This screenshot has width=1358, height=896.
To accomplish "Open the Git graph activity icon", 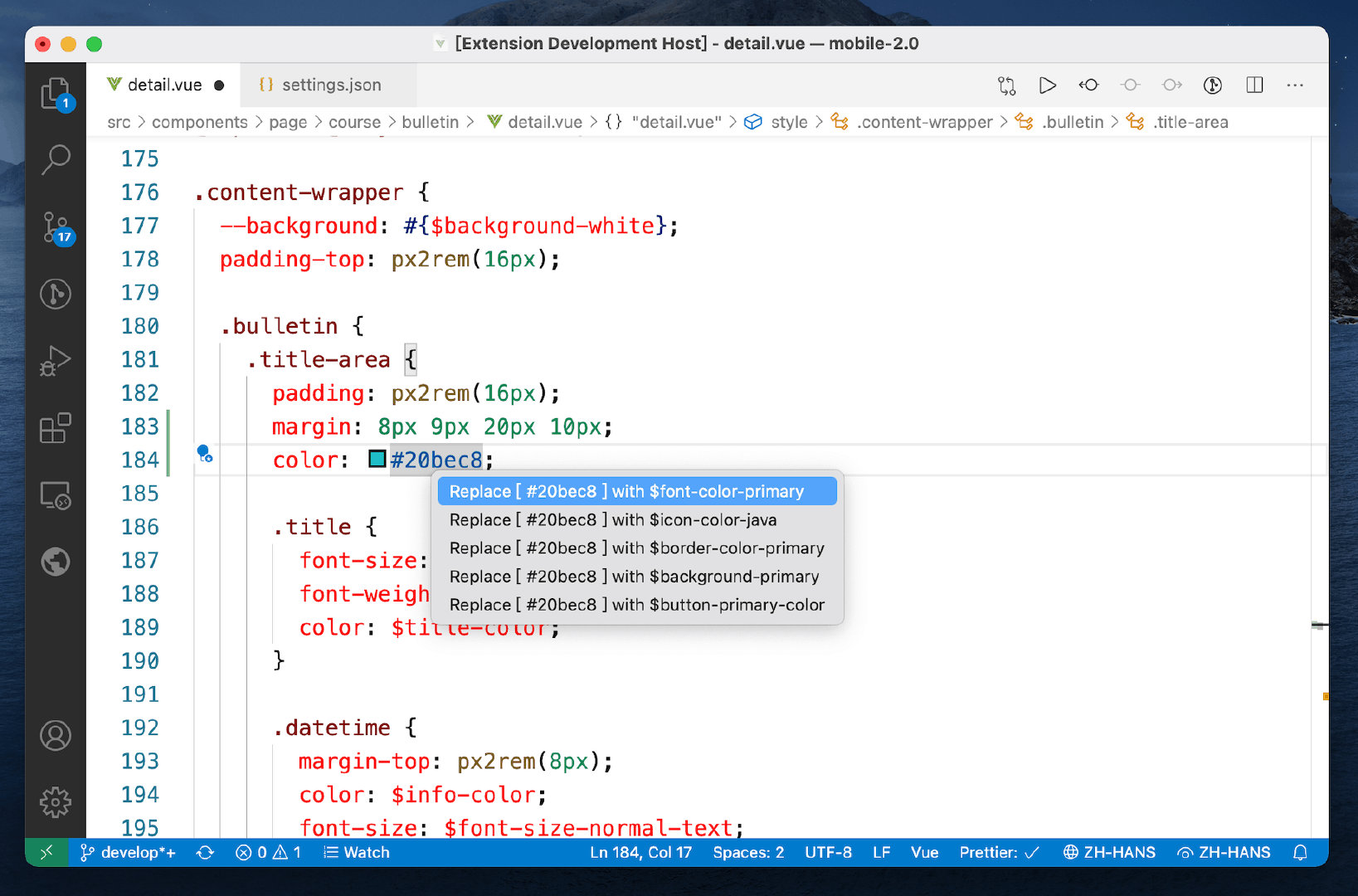I will (56, 294).
